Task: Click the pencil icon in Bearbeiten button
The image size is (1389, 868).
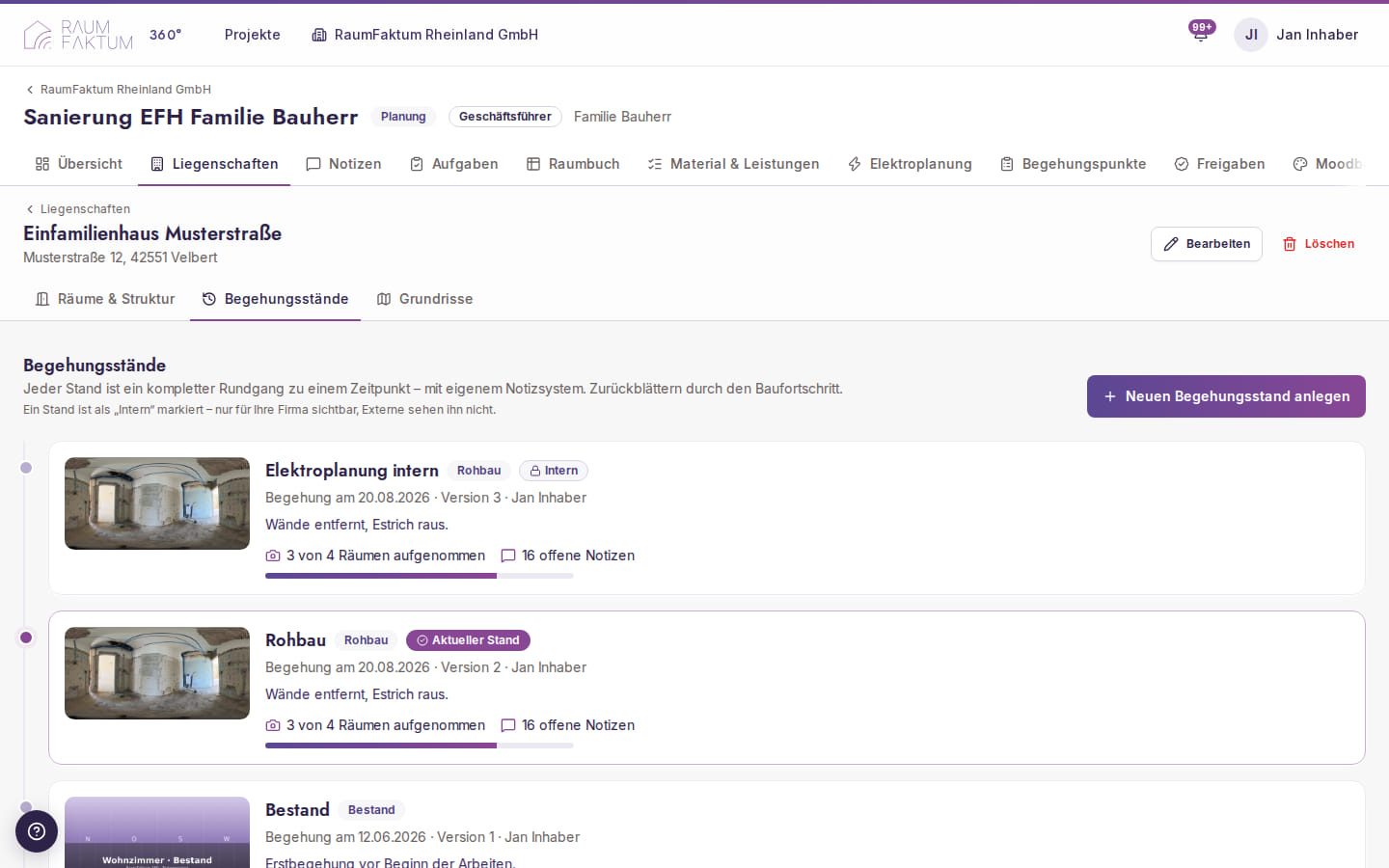Action: pyautogui.click(x=1171, y=244)
